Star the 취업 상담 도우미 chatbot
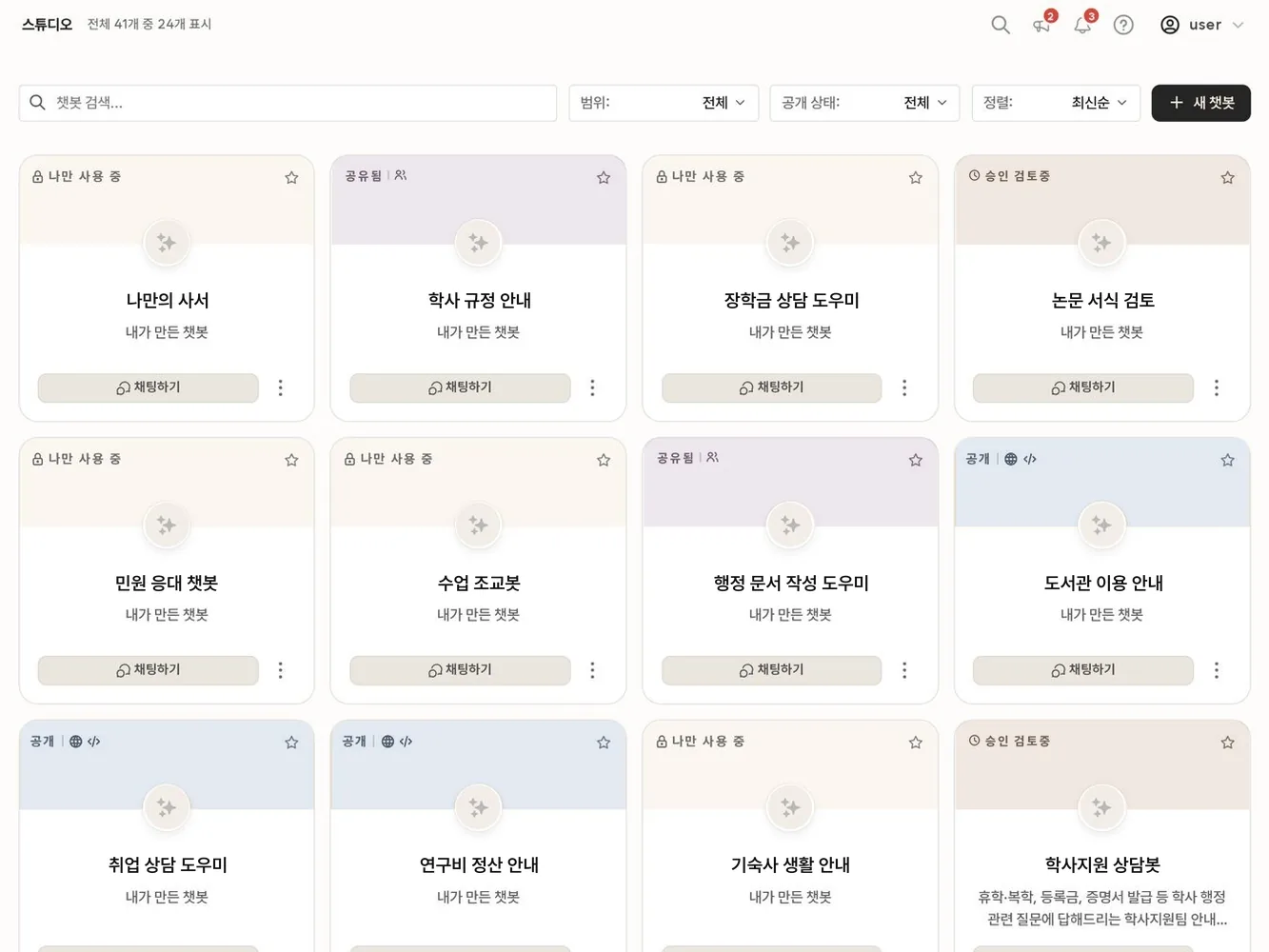The width and height of the screenshot is (1269, 952). (291, 743)
